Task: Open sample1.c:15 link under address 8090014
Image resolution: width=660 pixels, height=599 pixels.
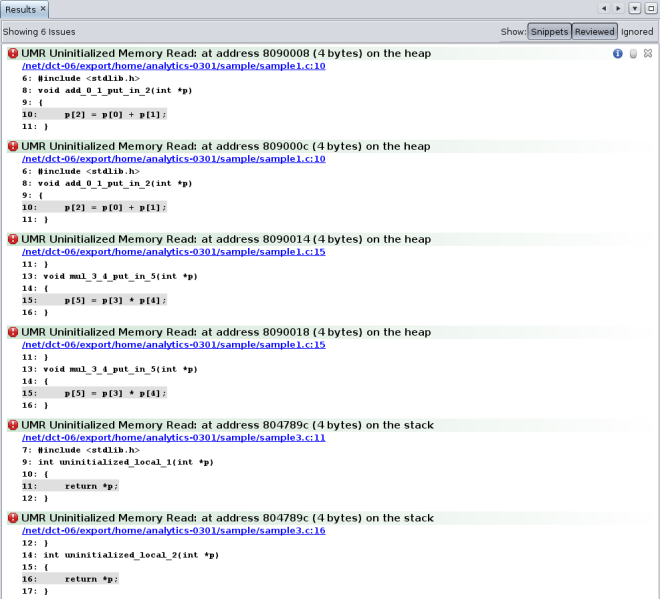Action: coord(174,252)
